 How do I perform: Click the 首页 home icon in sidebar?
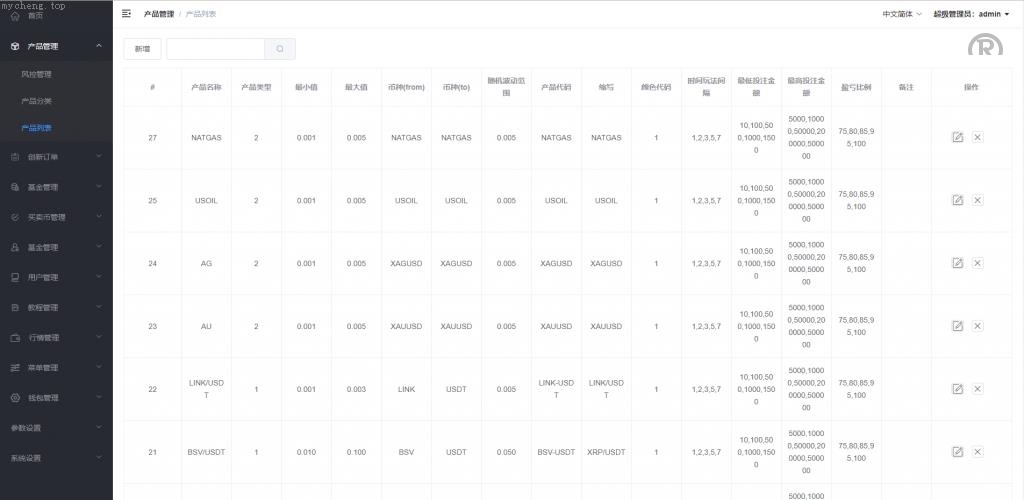point(15,16)
